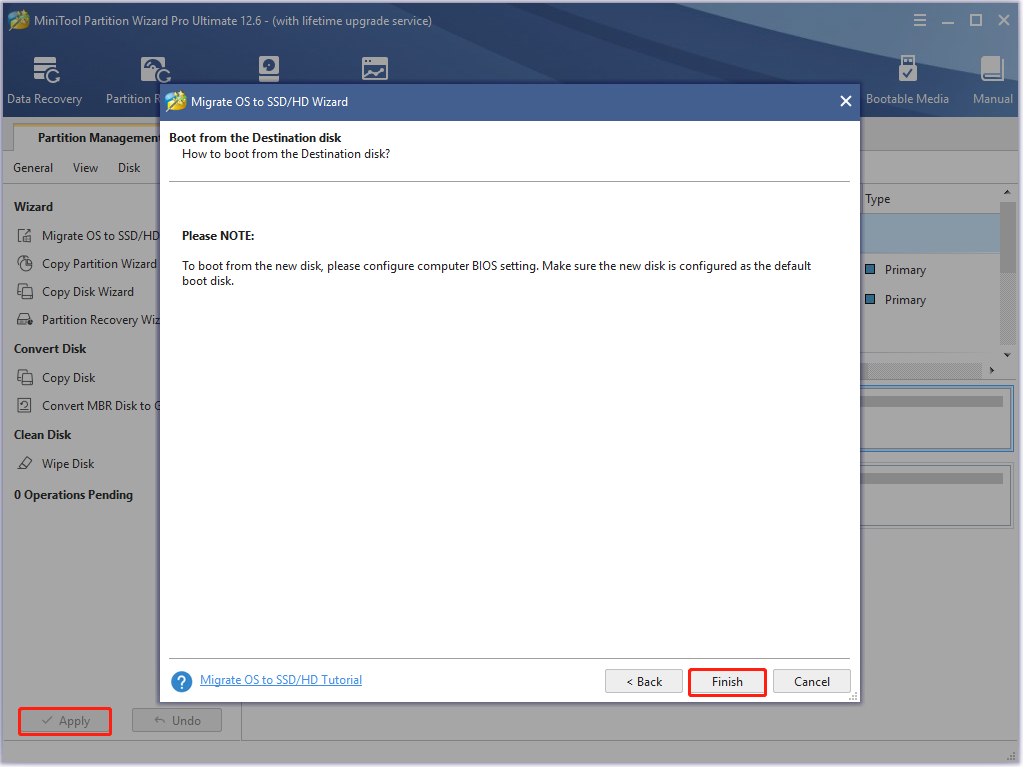Click the MiniTool app logo in title bar
Viewport: 1028px width, 771px height.
(18, 20)
